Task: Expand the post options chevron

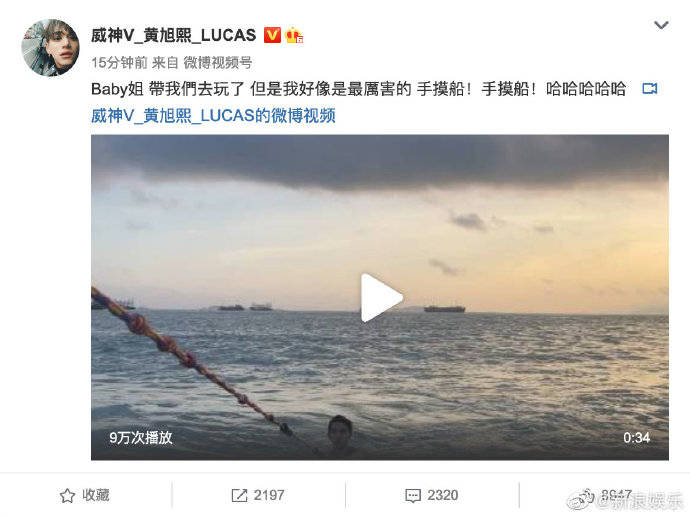Action: tap(661, 25)
